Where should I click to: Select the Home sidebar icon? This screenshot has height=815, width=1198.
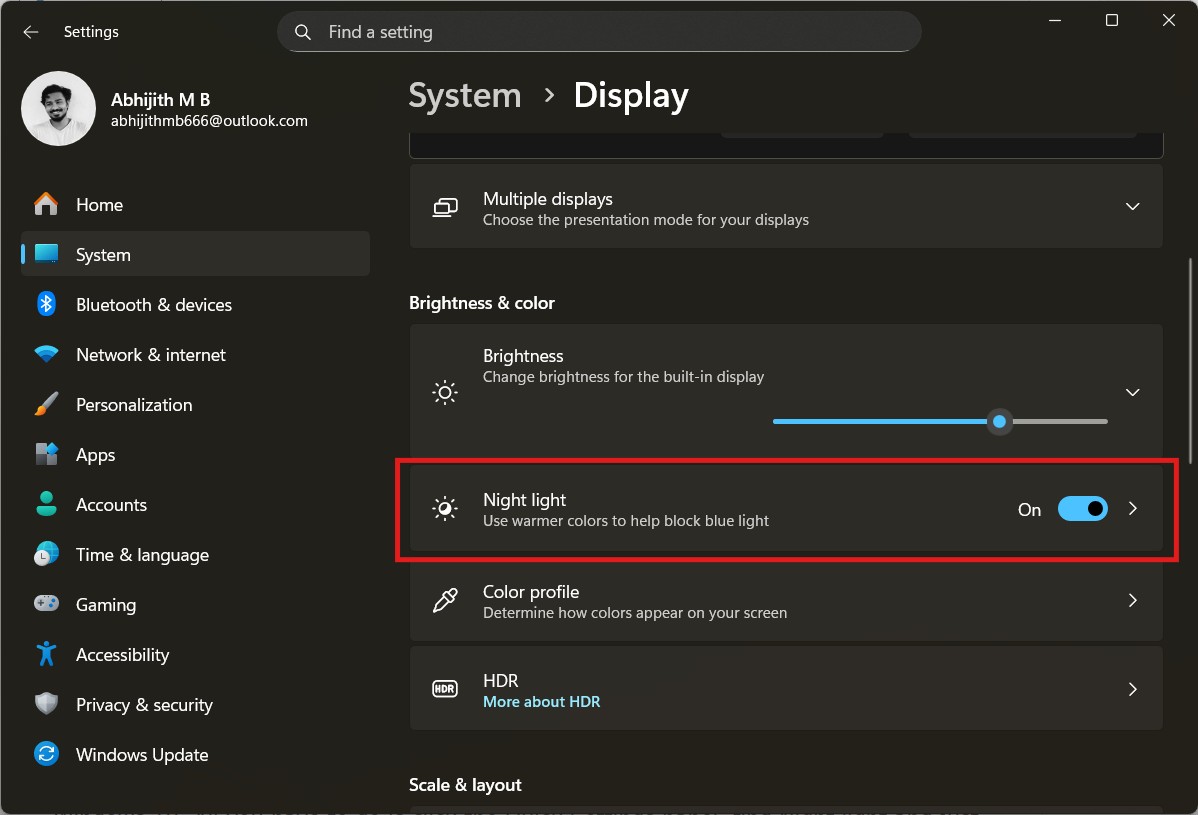[46, 204]
